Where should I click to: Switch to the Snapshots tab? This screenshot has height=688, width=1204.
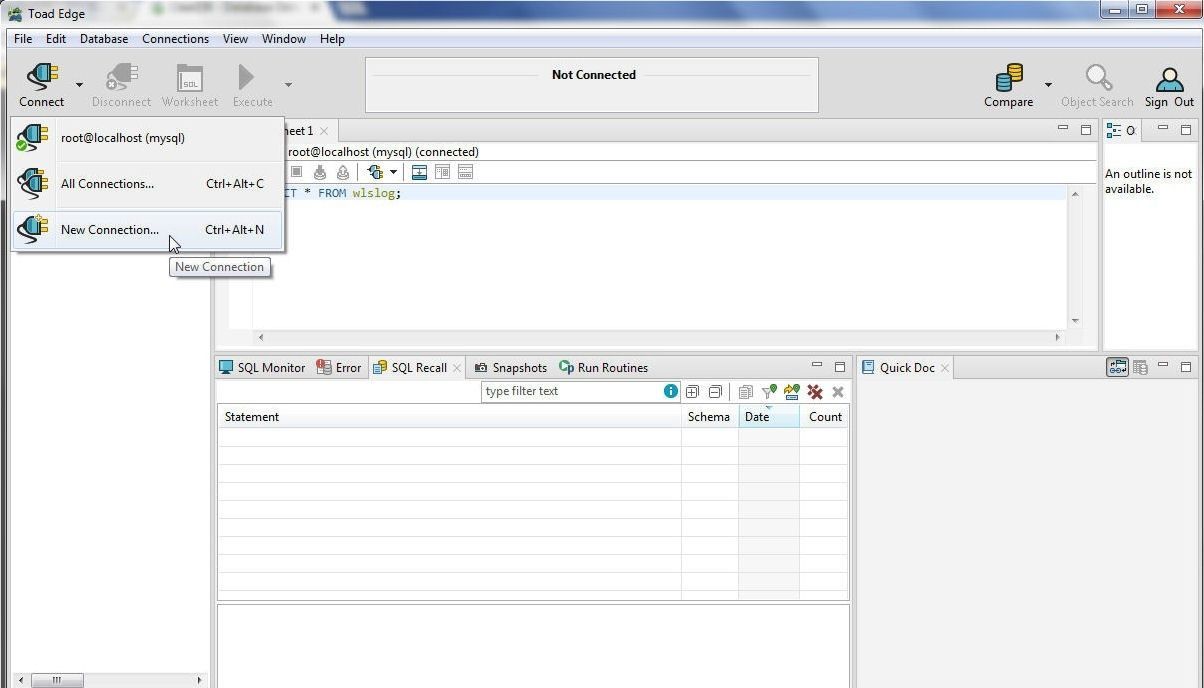pos(510,368)
